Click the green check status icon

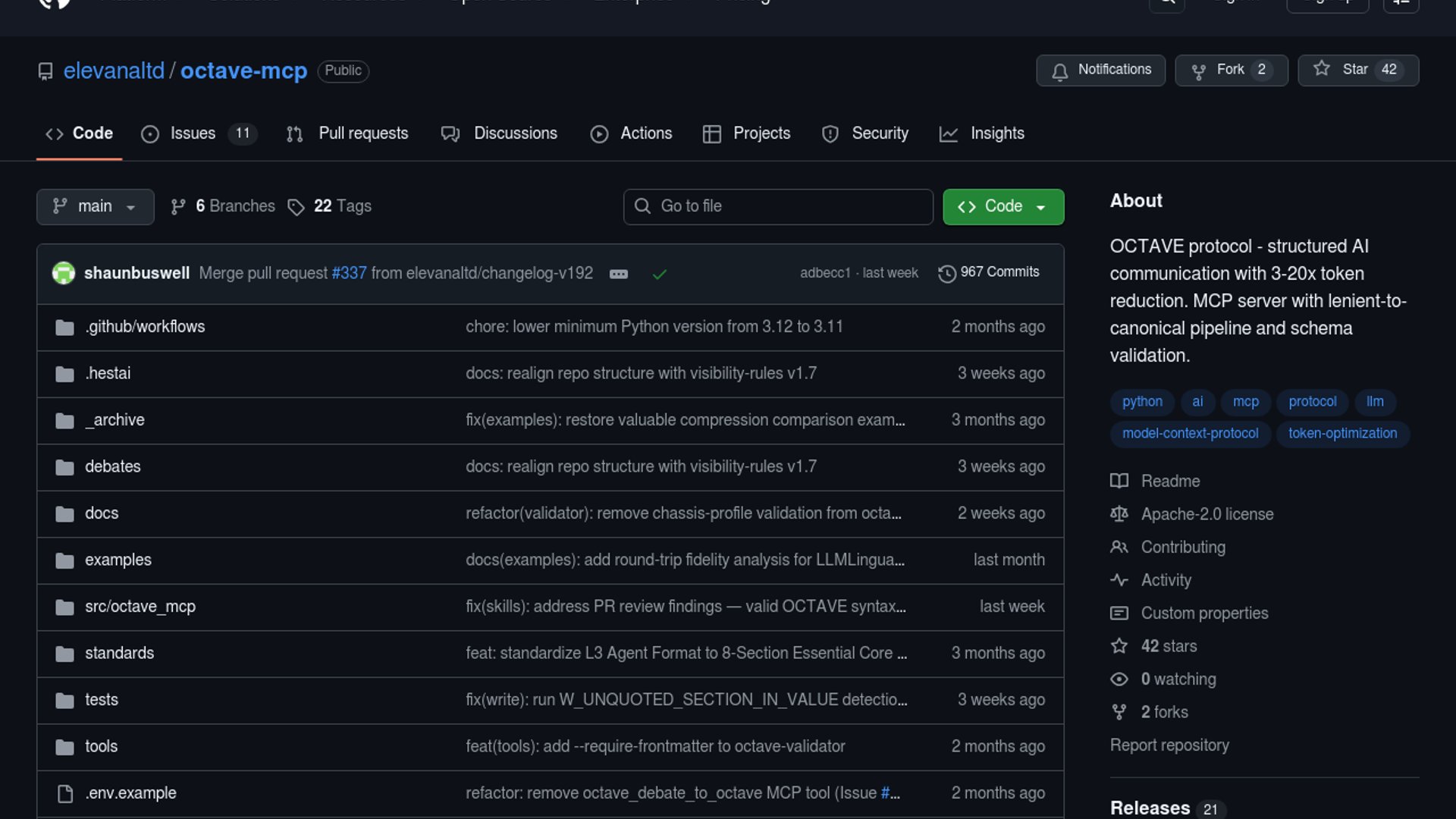659,274
